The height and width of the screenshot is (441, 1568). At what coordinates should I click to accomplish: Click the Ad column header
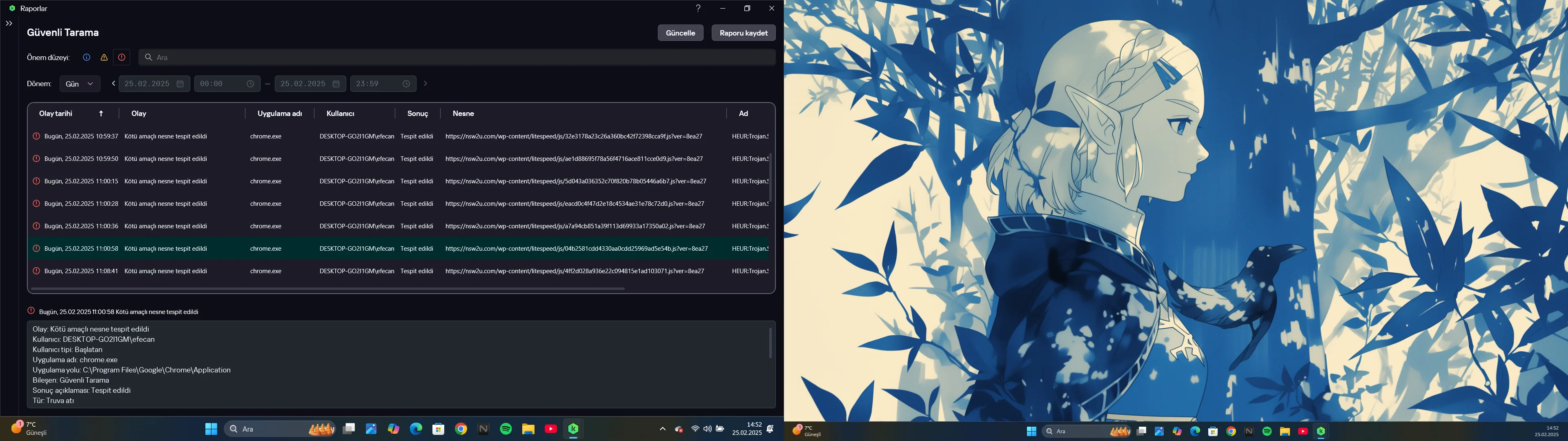743,113
